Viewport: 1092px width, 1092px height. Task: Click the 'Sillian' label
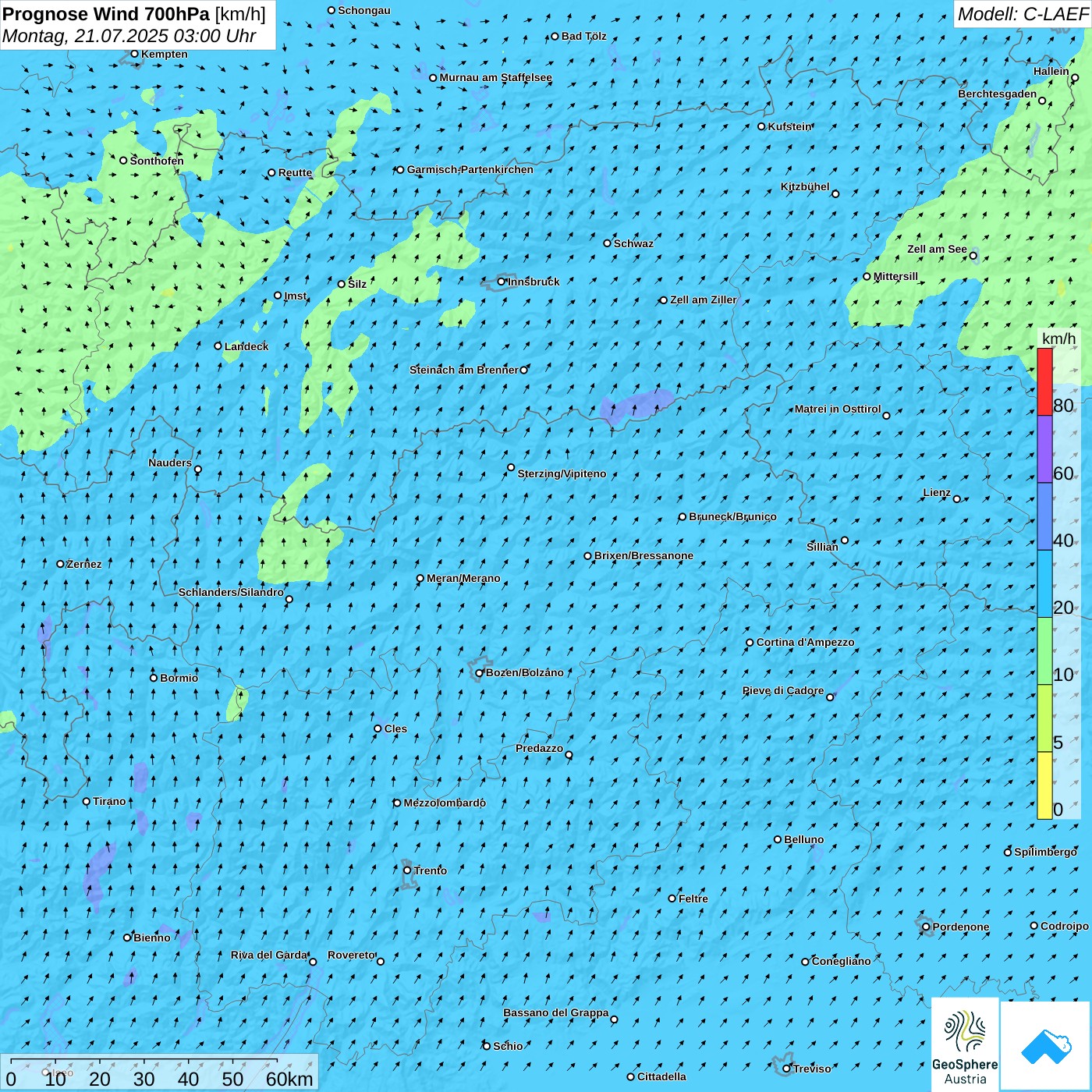click(822, 547)
